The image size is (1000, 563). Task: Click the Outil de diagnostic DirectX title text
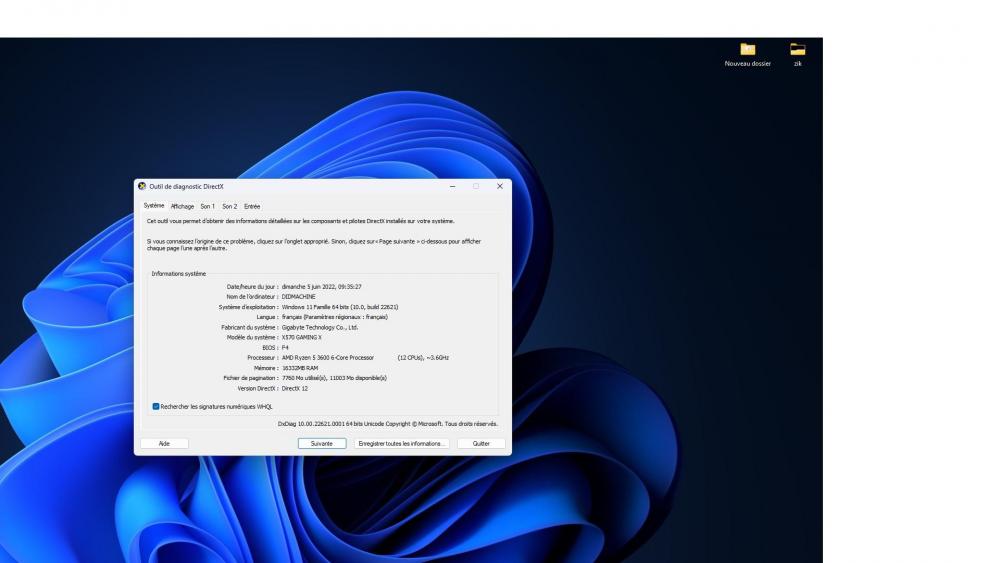(x=187, y=186)
